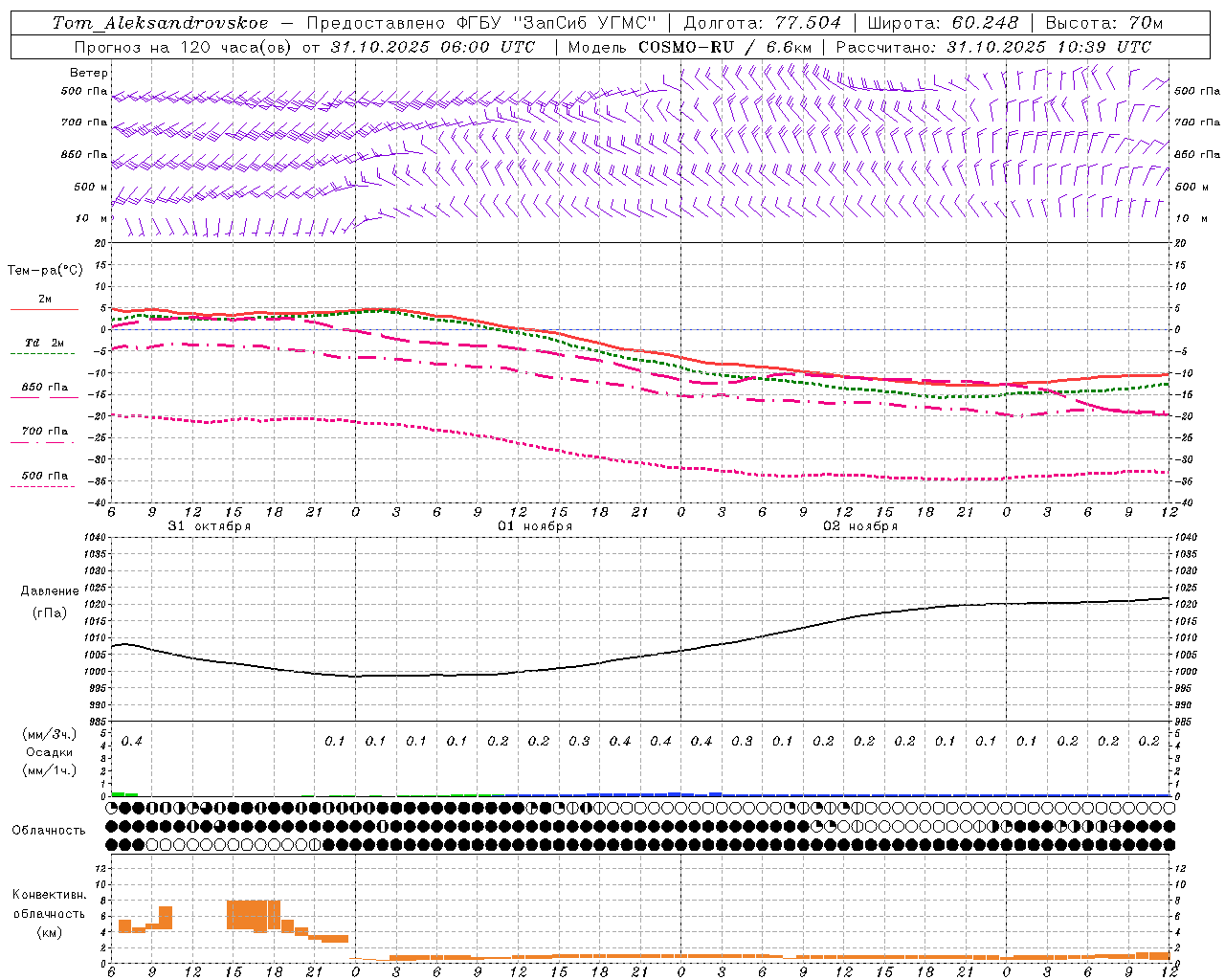This screenshot has height=980, width=1225.
Task: Click '500 гПа' temperature legend with dotted line
Action: tap(44, 476)
